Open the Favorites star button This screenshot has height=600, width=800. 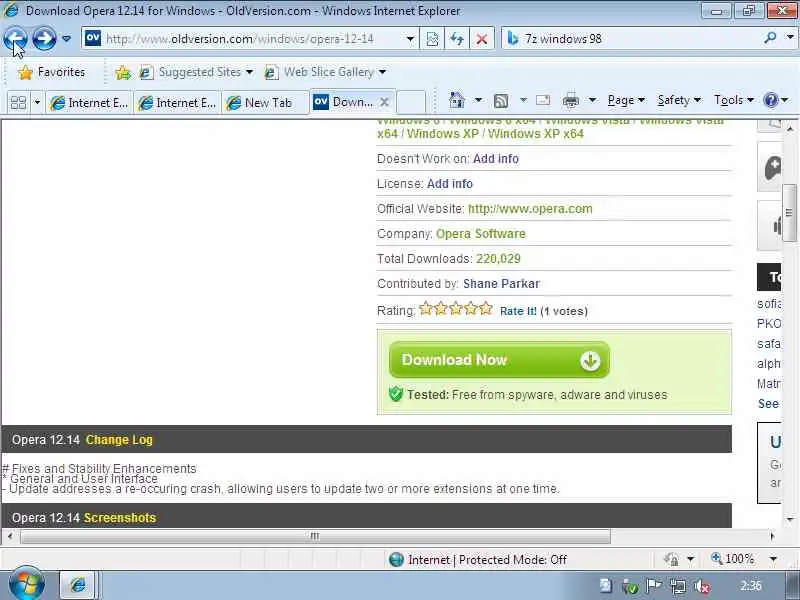tap(51, 72)
